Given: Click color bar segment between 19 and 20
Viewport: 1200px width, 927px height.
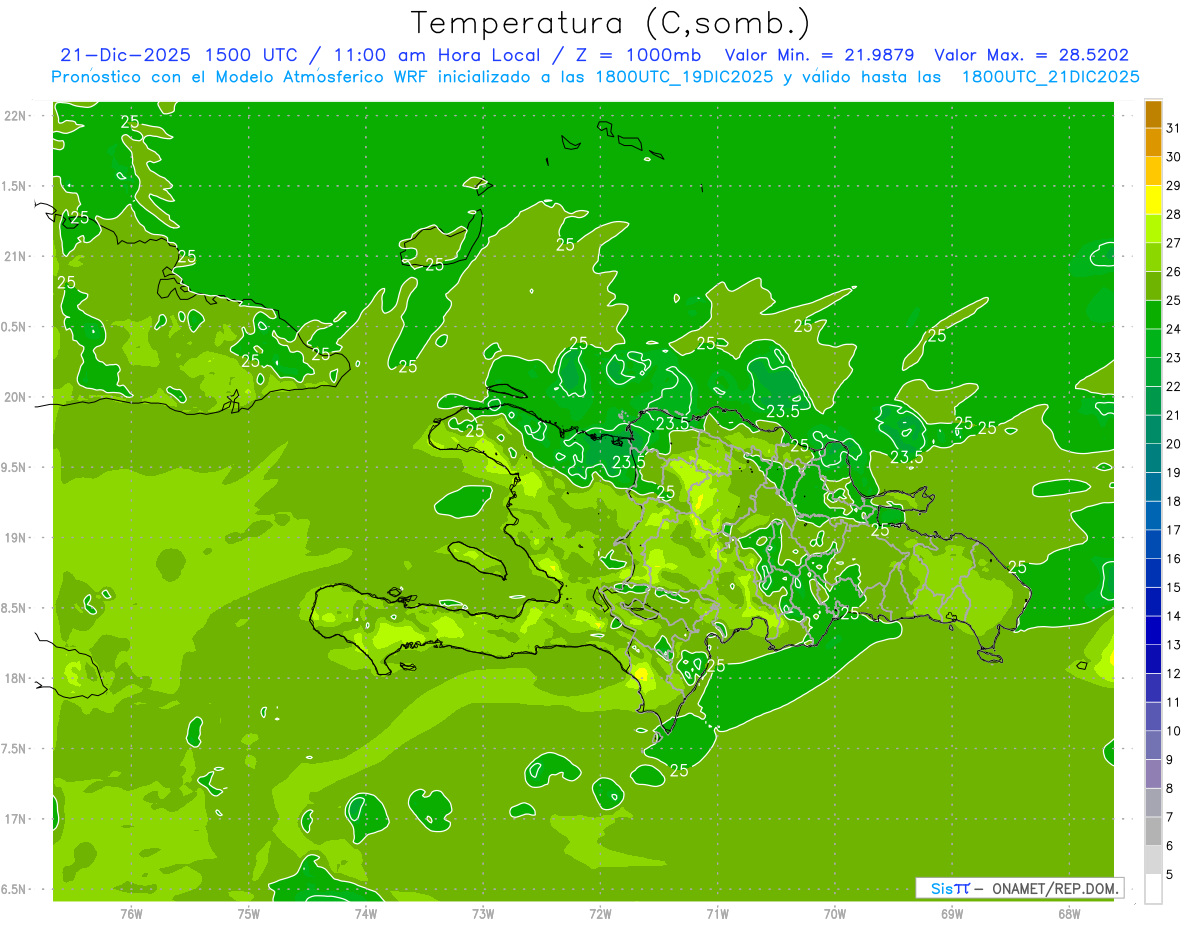Looking at the screenshot, I should (1153, 458).
